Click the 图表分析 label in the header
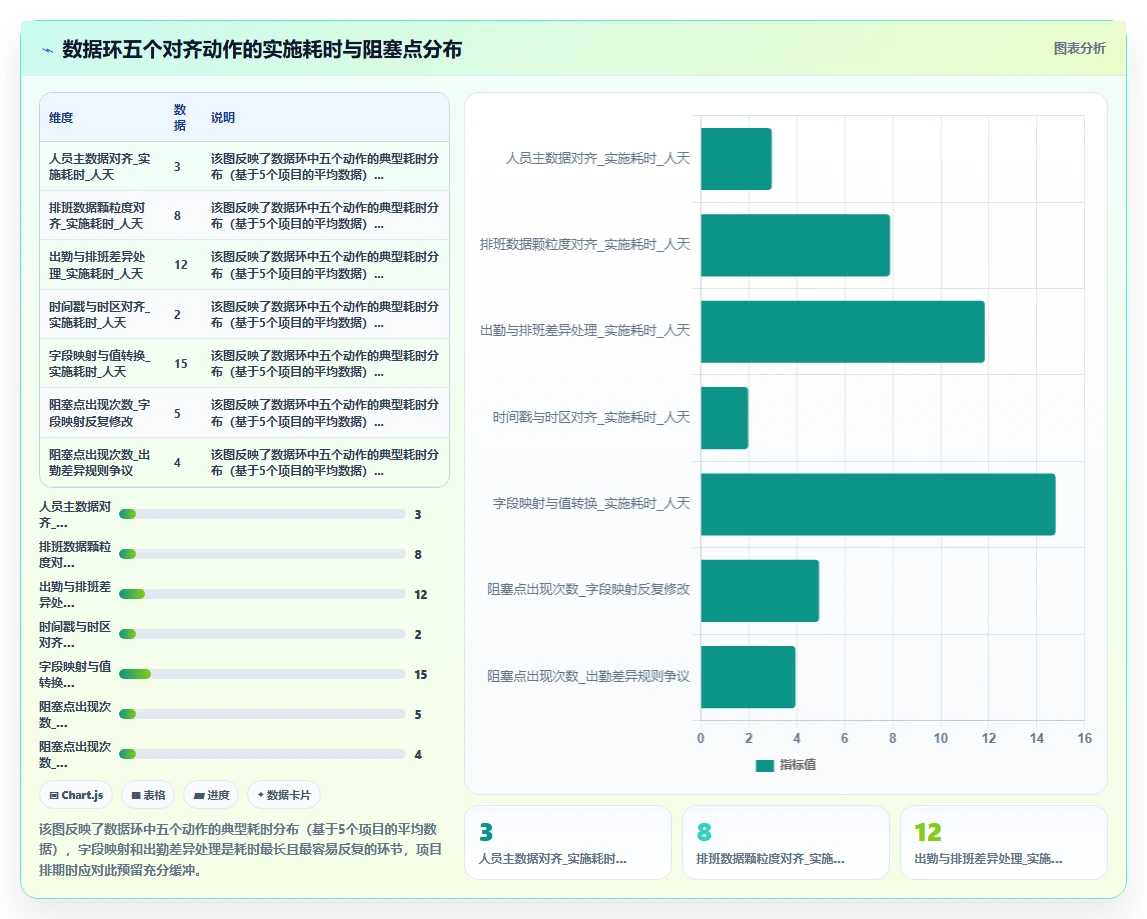The height and width of the screenshot is (919, 1147). point(1079,48)
